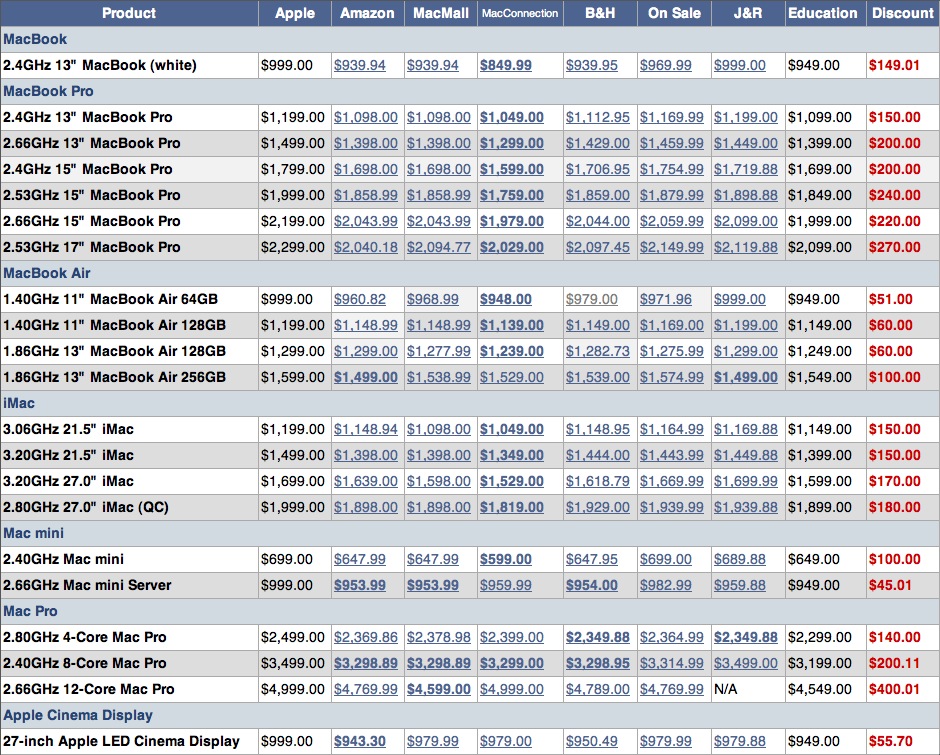Click the B&H column header
Screen dimensions: 940x755
pyautogui.click(x=600, y=13)
